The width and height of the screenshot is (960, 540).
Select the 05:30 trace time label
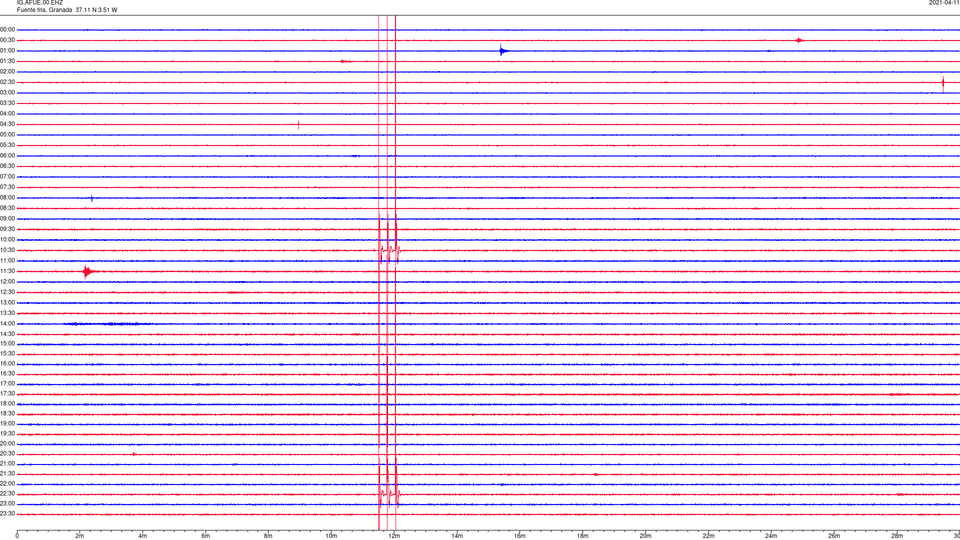[x=8, y=145]
